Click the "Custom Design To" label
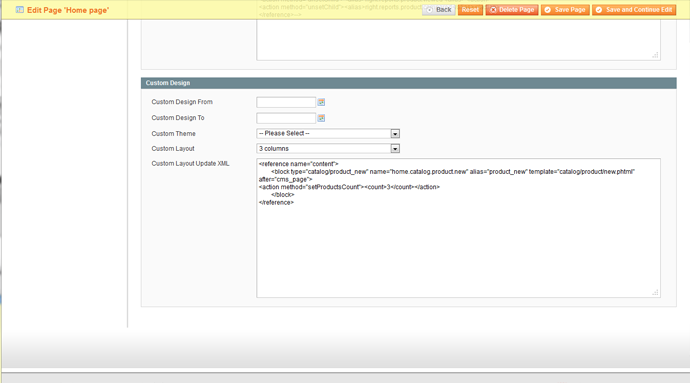 point(178,118)
